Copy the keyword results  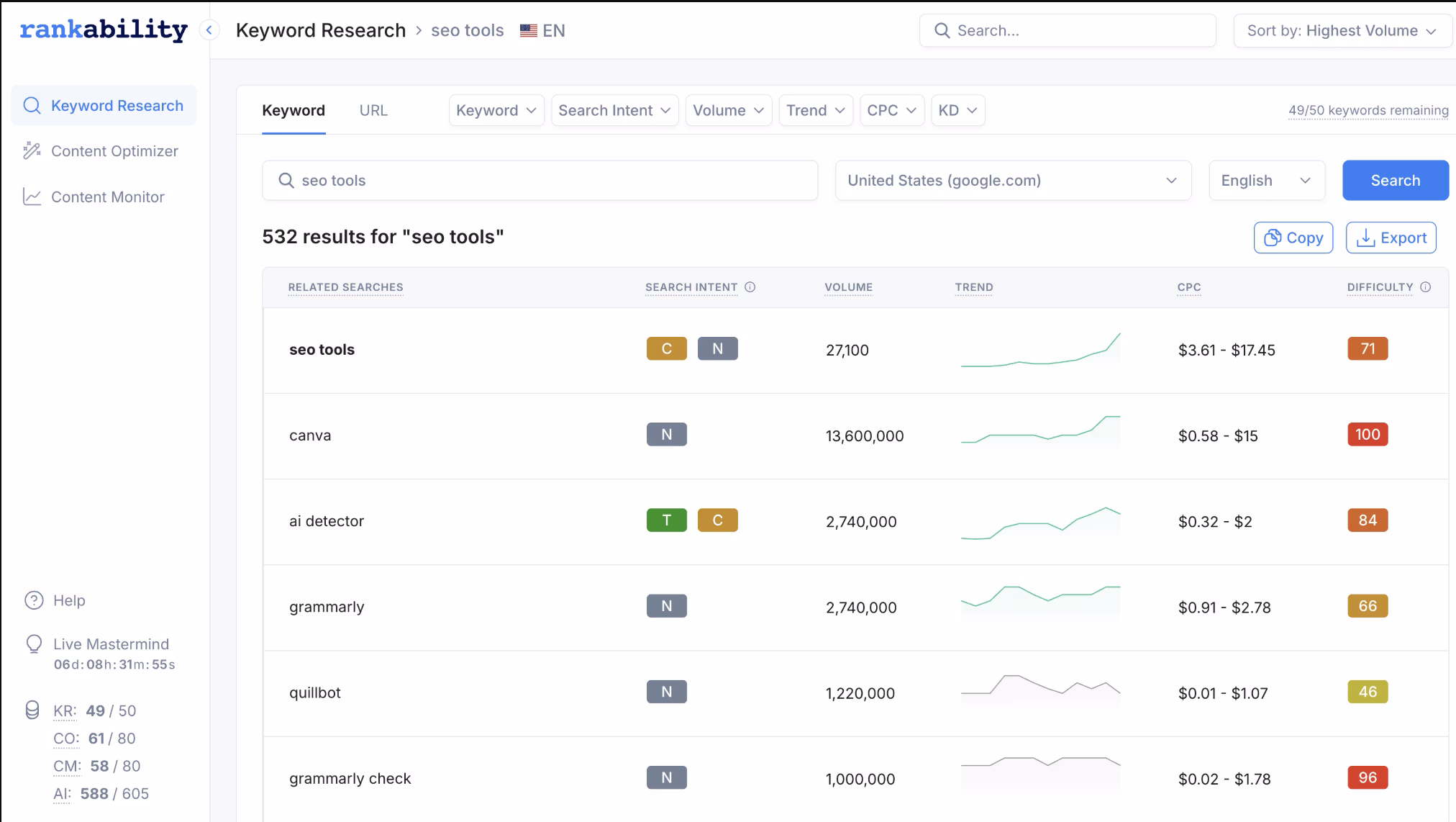click(x=1293, y=238)
